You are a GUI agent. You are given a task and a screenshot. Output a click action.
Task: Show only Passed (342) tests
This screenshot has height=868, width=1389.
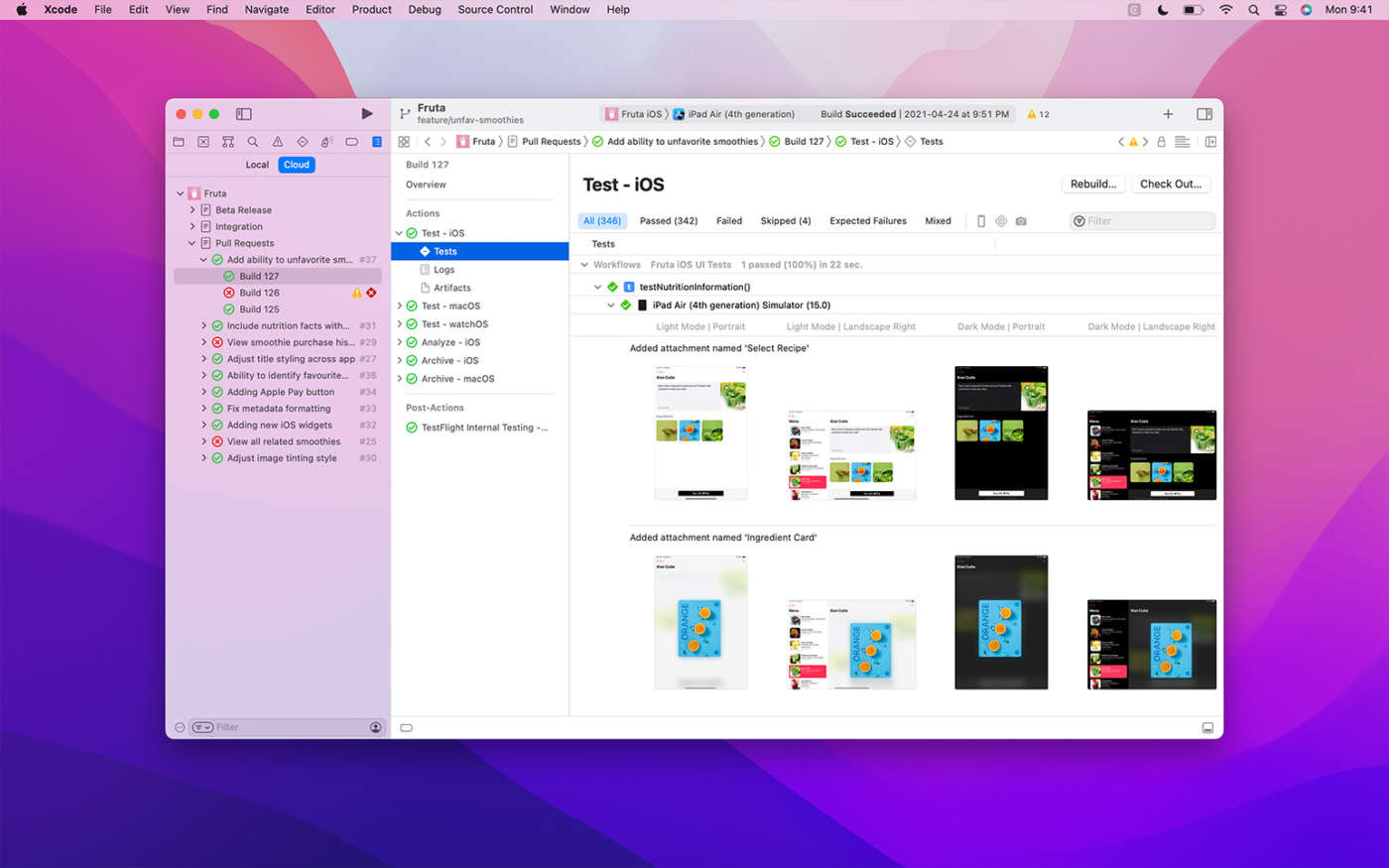click(x=669, y=221)
